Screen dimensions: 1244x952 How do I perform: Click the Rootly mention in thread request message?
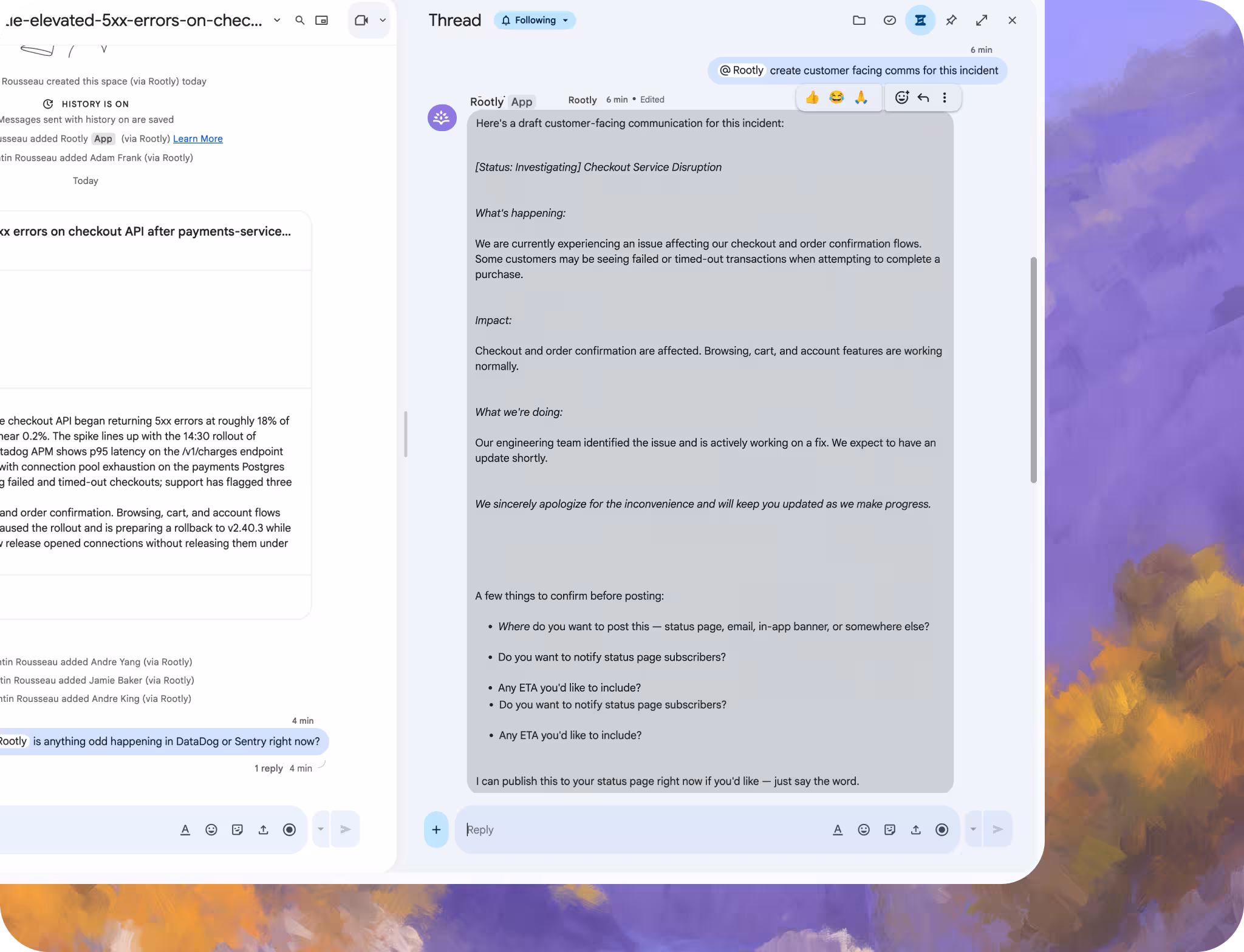[x=741, y=70]
